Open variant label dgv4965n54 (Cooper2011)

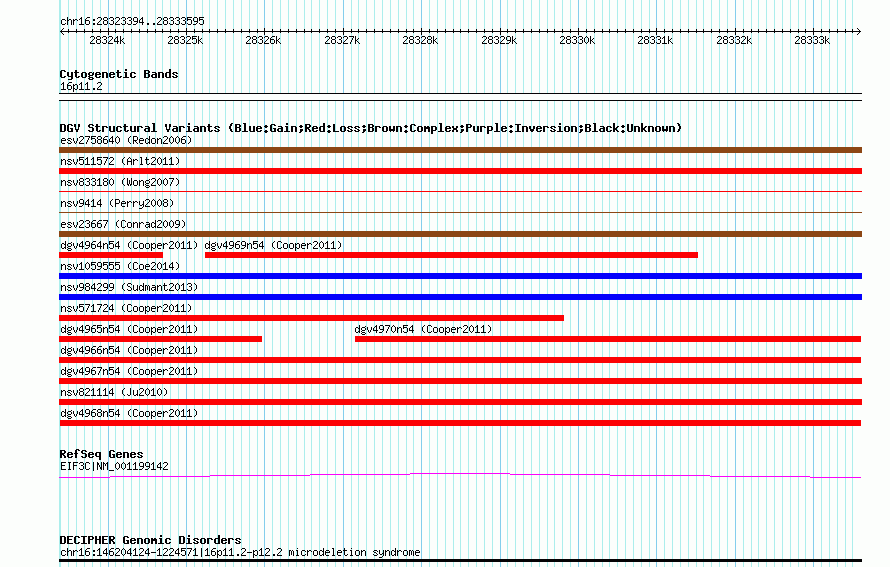pyautogui.click(x=129, y=329)
